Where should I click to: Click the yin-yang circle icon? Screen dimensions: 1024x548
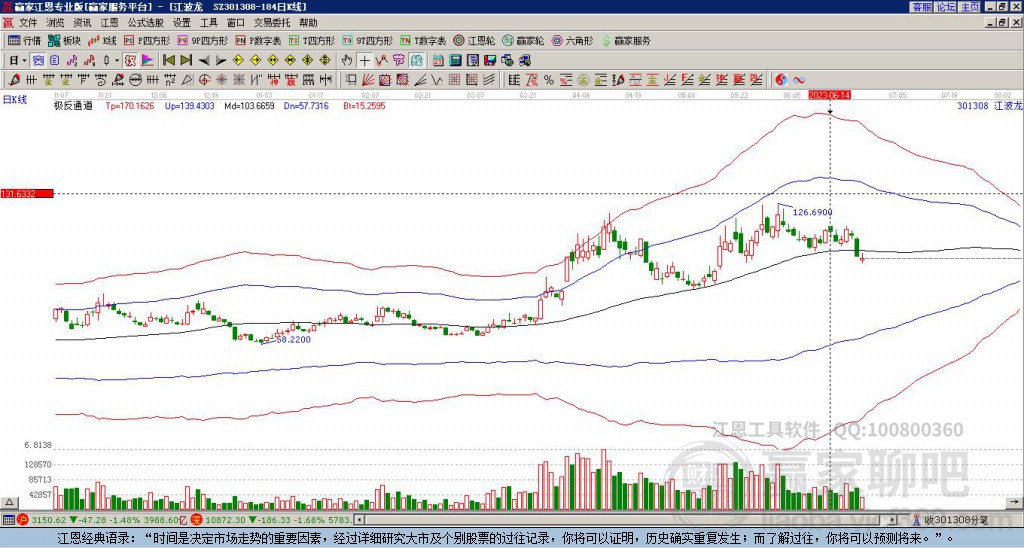point(782,80)
